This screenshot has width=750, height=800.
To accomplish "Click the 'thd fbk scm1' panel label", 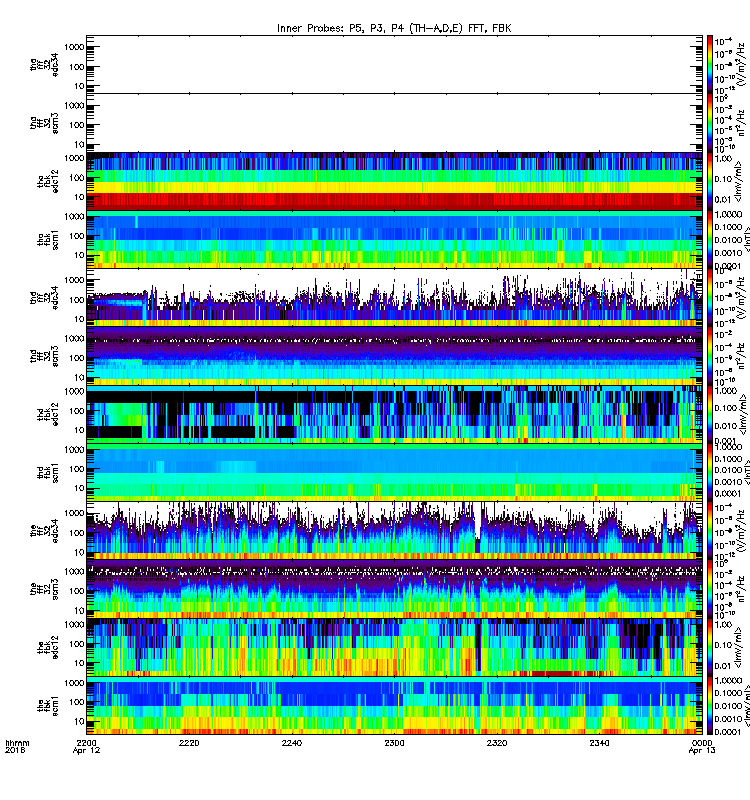I will (x=48, y=473).
